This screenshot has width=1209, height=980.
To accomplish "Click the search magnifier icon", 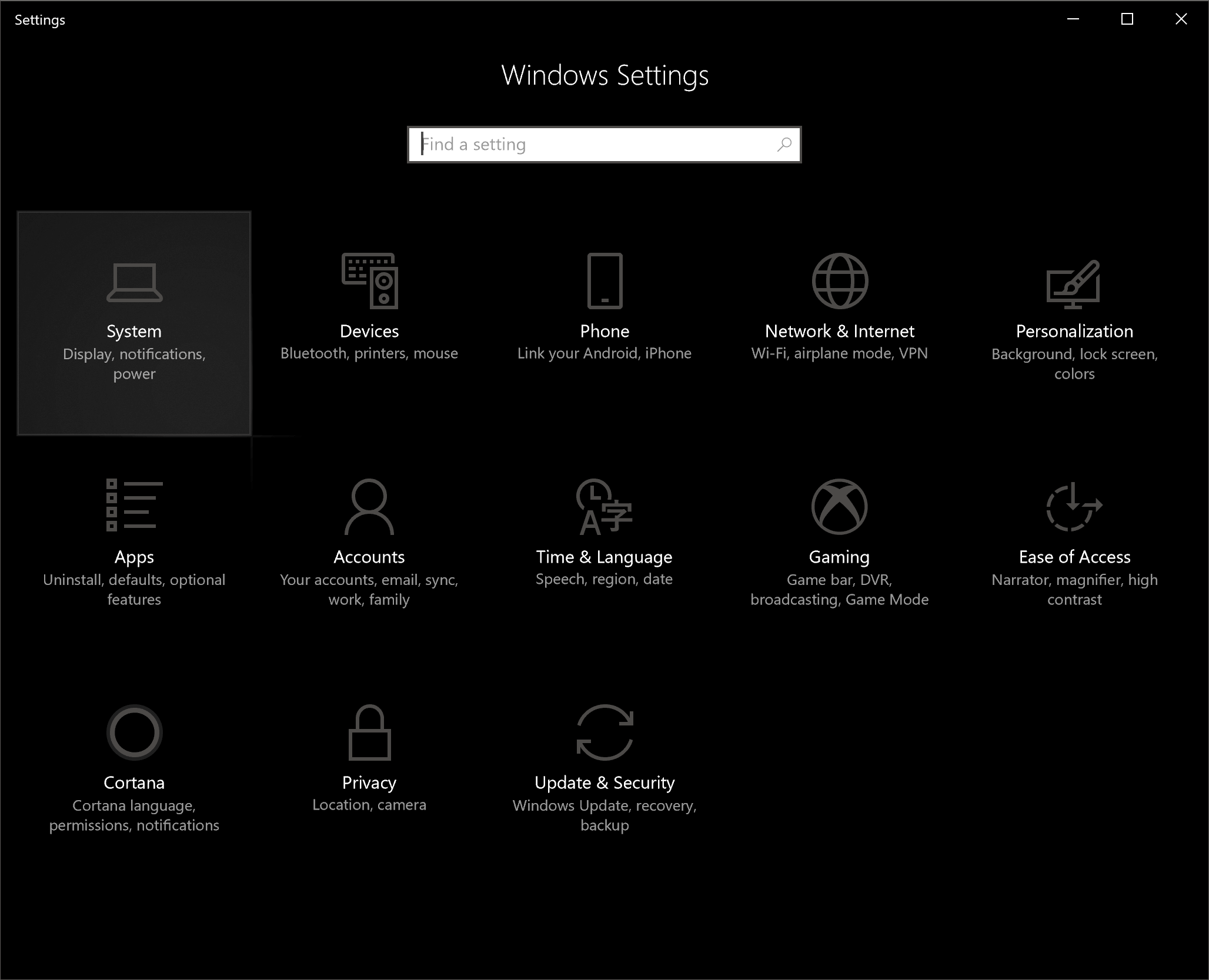I will point(784,145).
